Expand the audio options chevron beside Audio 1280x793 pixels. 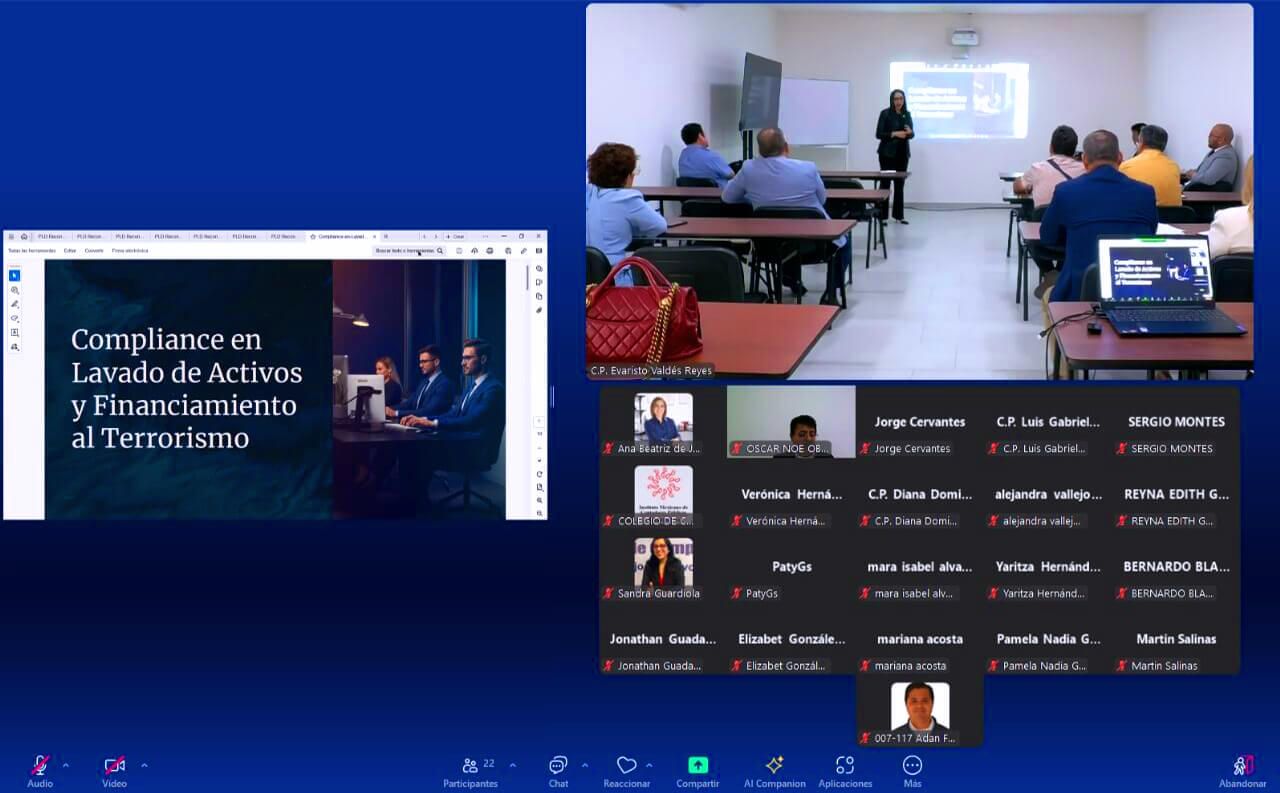66,766
